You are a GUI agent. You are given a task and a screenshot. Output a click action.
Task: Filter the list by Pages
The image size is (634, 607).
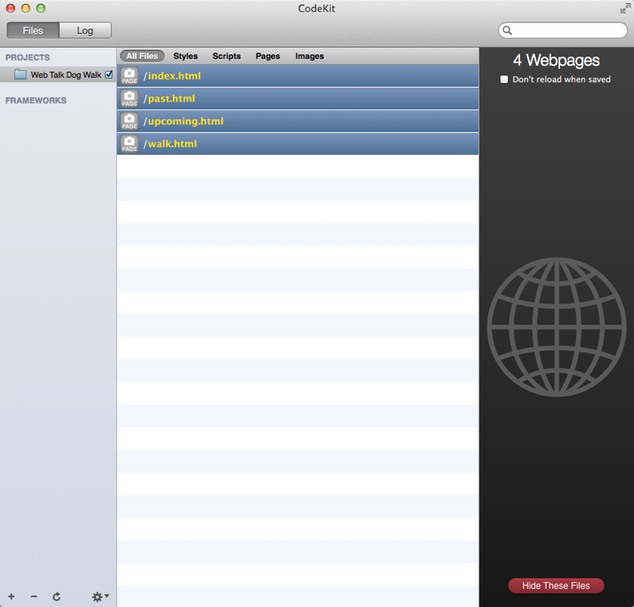point(268,56)
